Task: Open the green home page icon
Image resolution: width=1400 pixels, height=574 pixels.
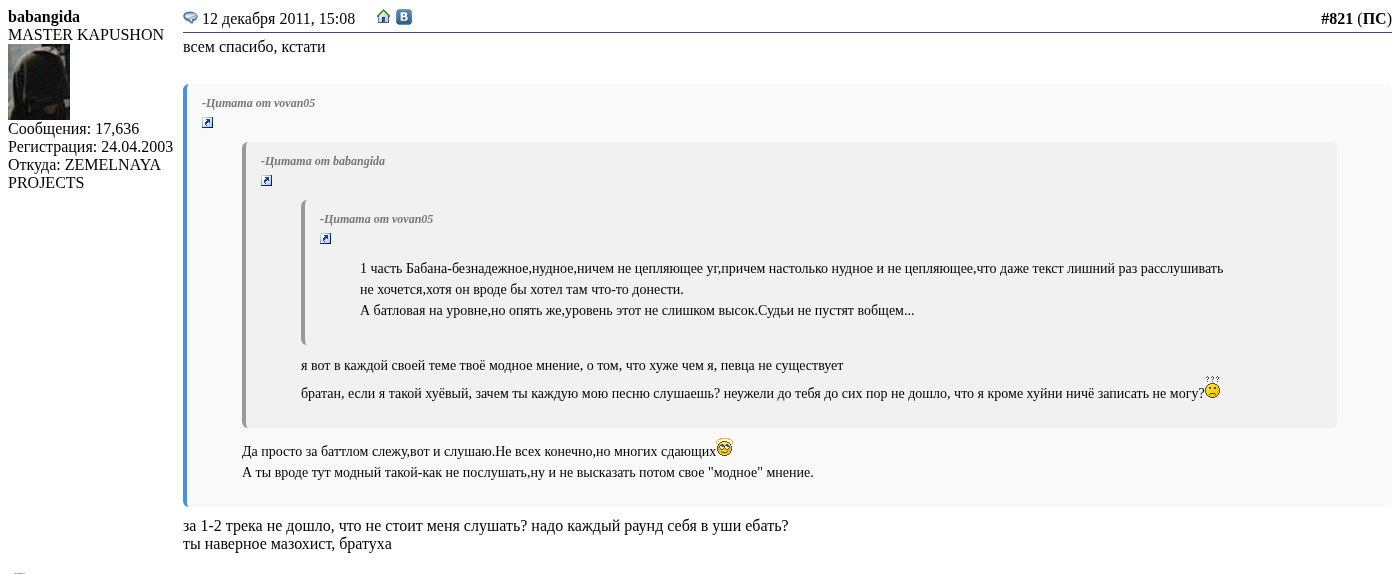Action: [x=383, y=17]
